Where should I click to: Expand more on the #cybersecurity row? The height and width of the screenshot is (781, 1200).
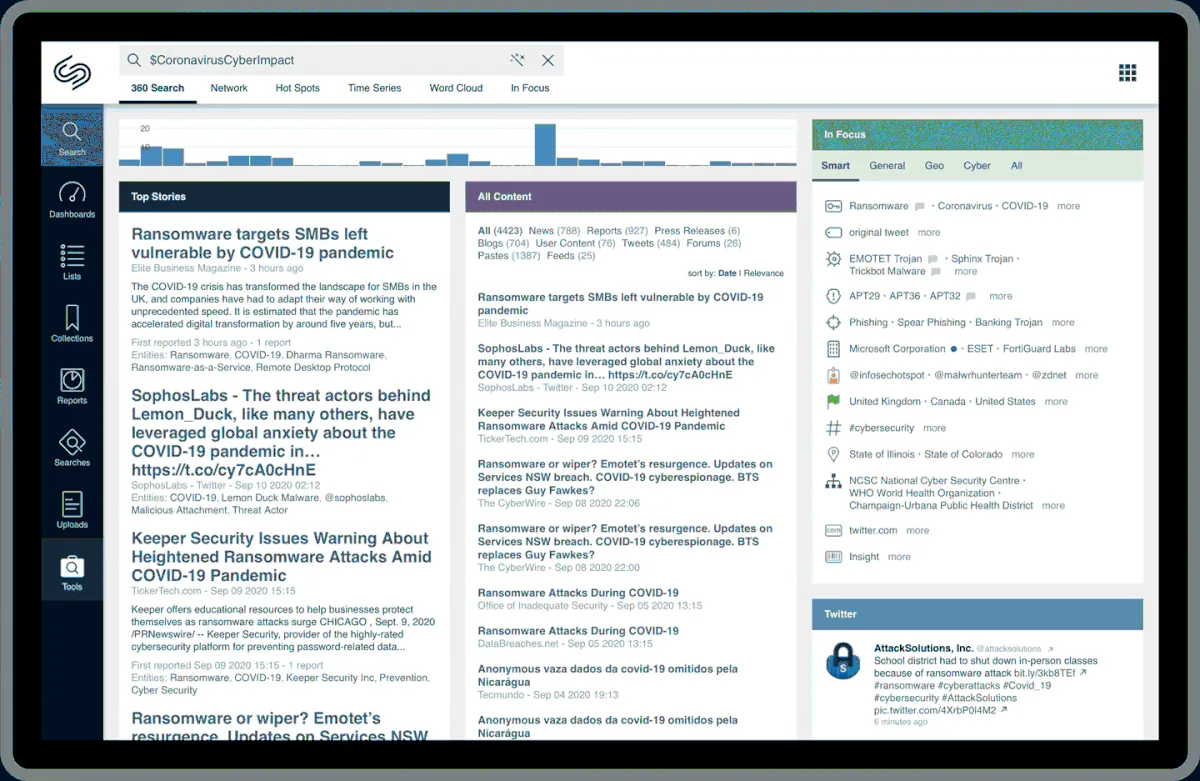[x=934, y=428]
